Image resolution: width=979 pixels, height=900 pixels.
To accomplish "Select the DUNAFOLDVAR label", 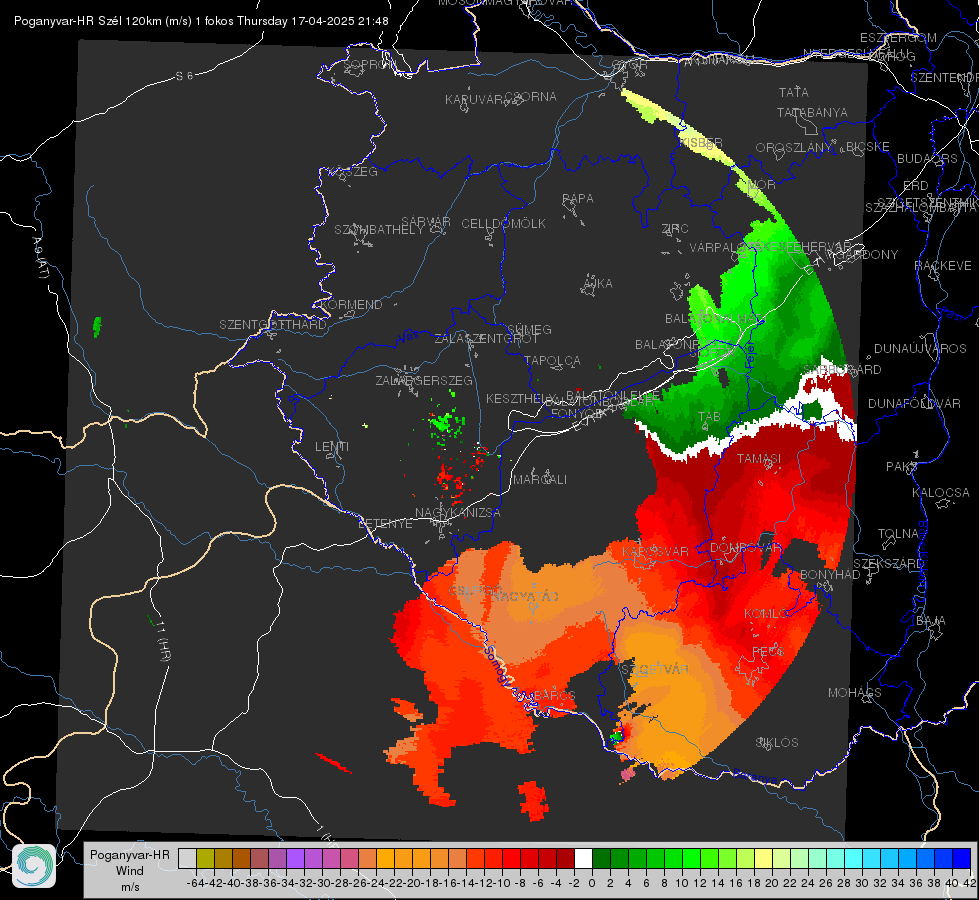I will pos(914,404).
